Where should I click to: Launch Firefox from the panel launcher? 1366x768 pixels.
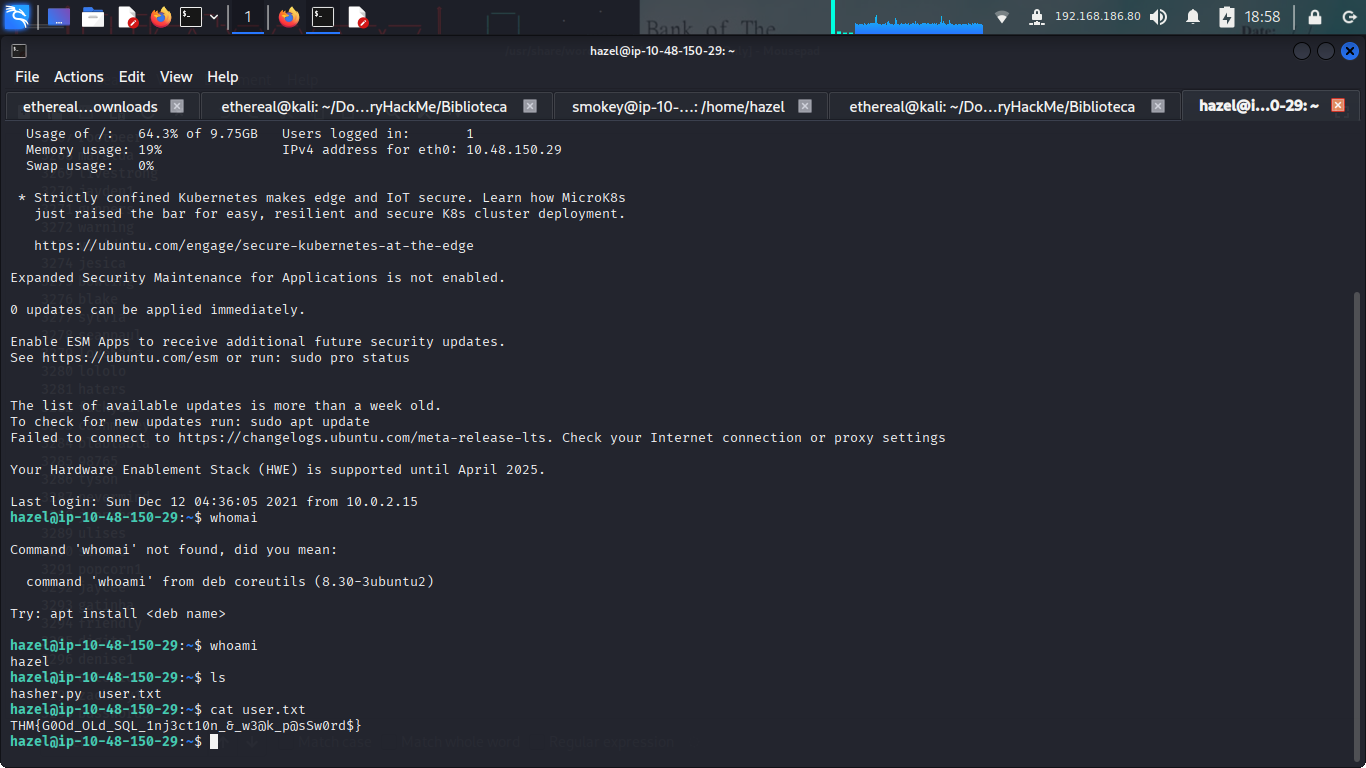point(160,17)
